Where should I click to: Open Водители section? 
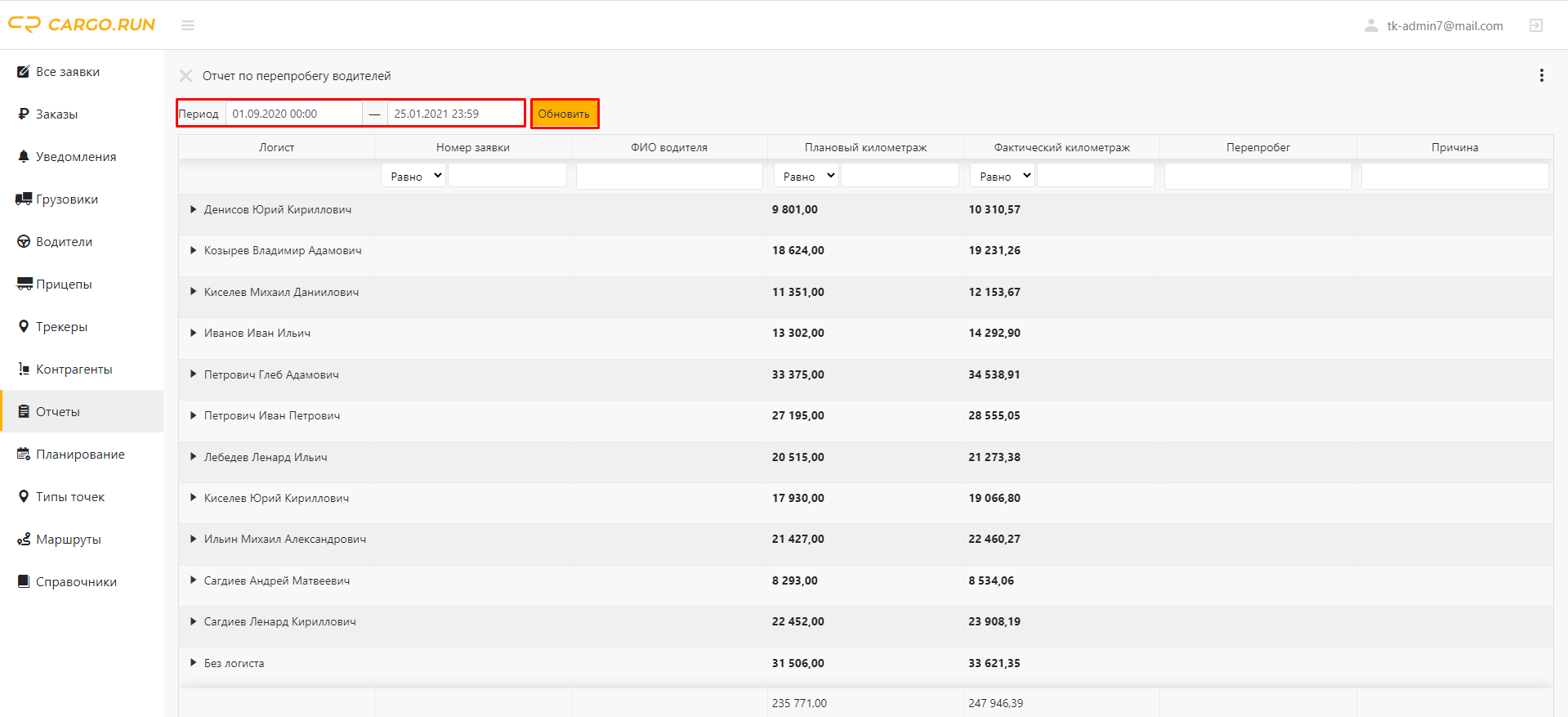click(82, 241)
